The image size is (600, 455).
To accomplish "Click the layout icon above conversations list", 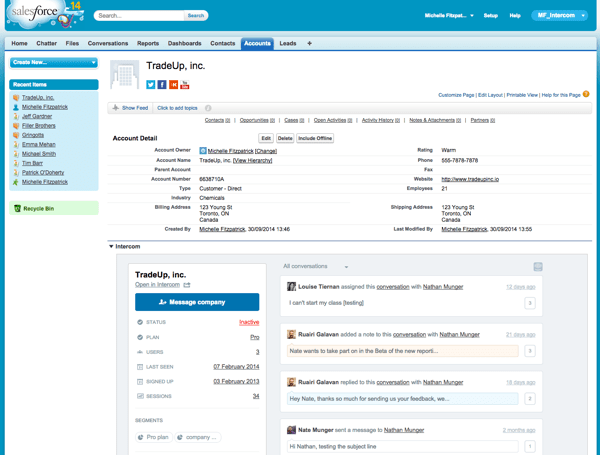I will pos(537,267).
